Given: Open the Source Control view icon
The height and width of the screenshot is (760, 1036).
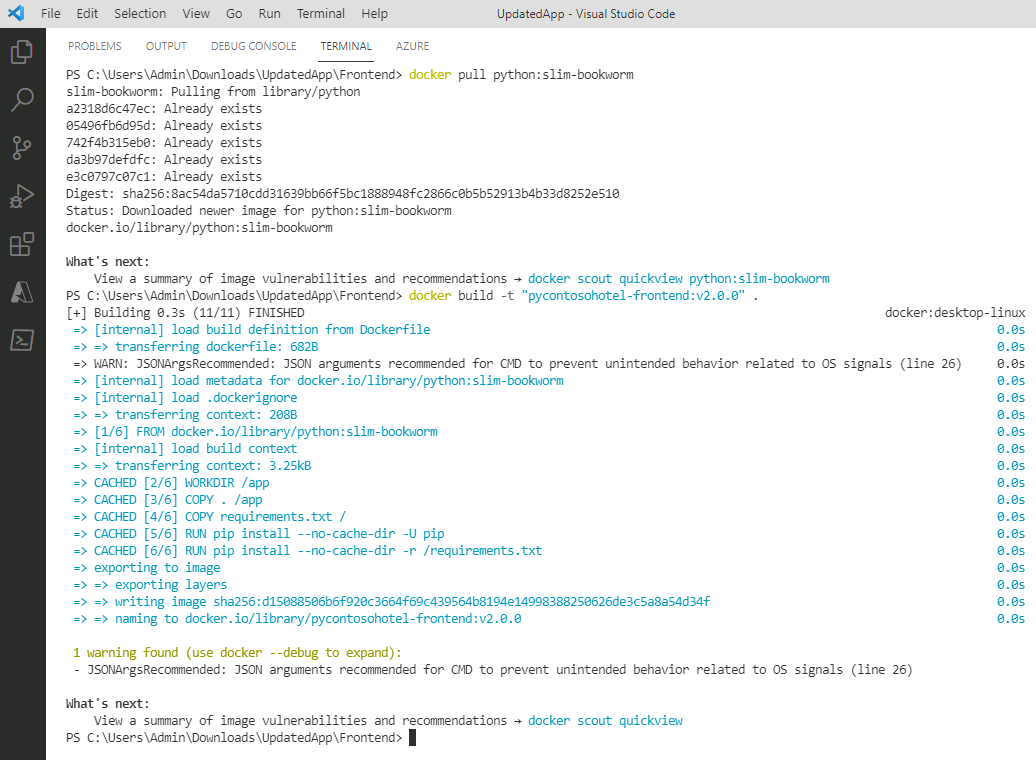Looking at the screenshot, I should [22, 148].
